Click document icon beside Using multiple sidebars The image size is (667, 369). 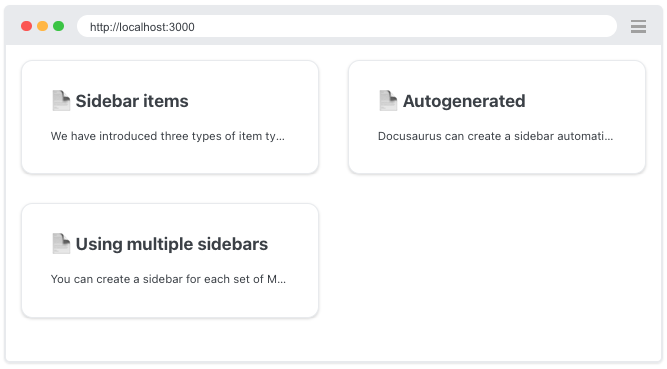[61, 244]
